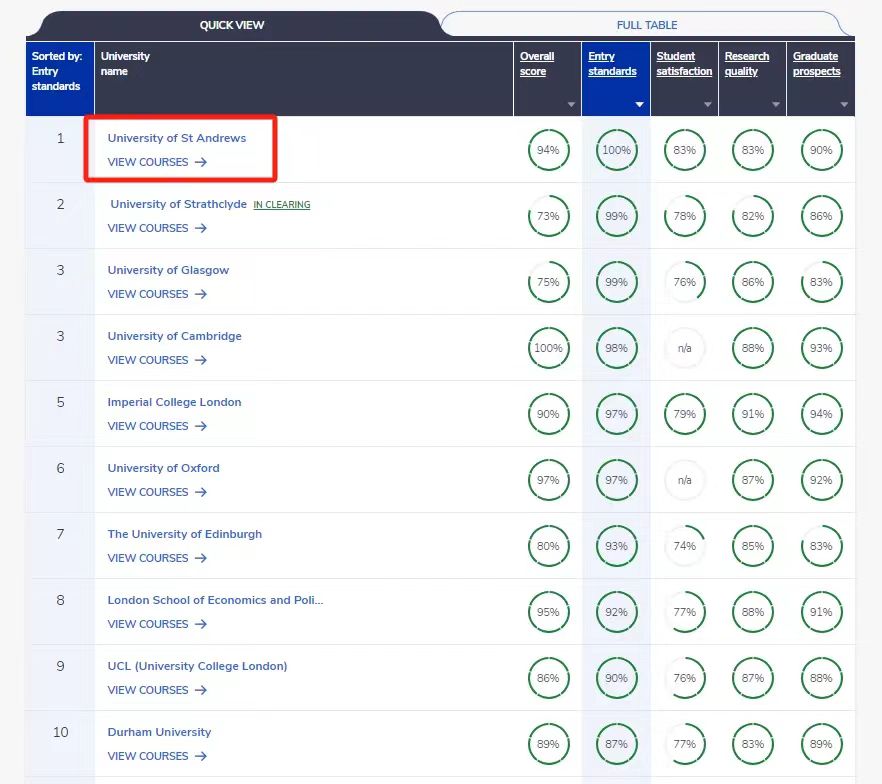Open Research quality sort dropdown arrow
Viewport: 882px width, 784px height.
(776, 105)
